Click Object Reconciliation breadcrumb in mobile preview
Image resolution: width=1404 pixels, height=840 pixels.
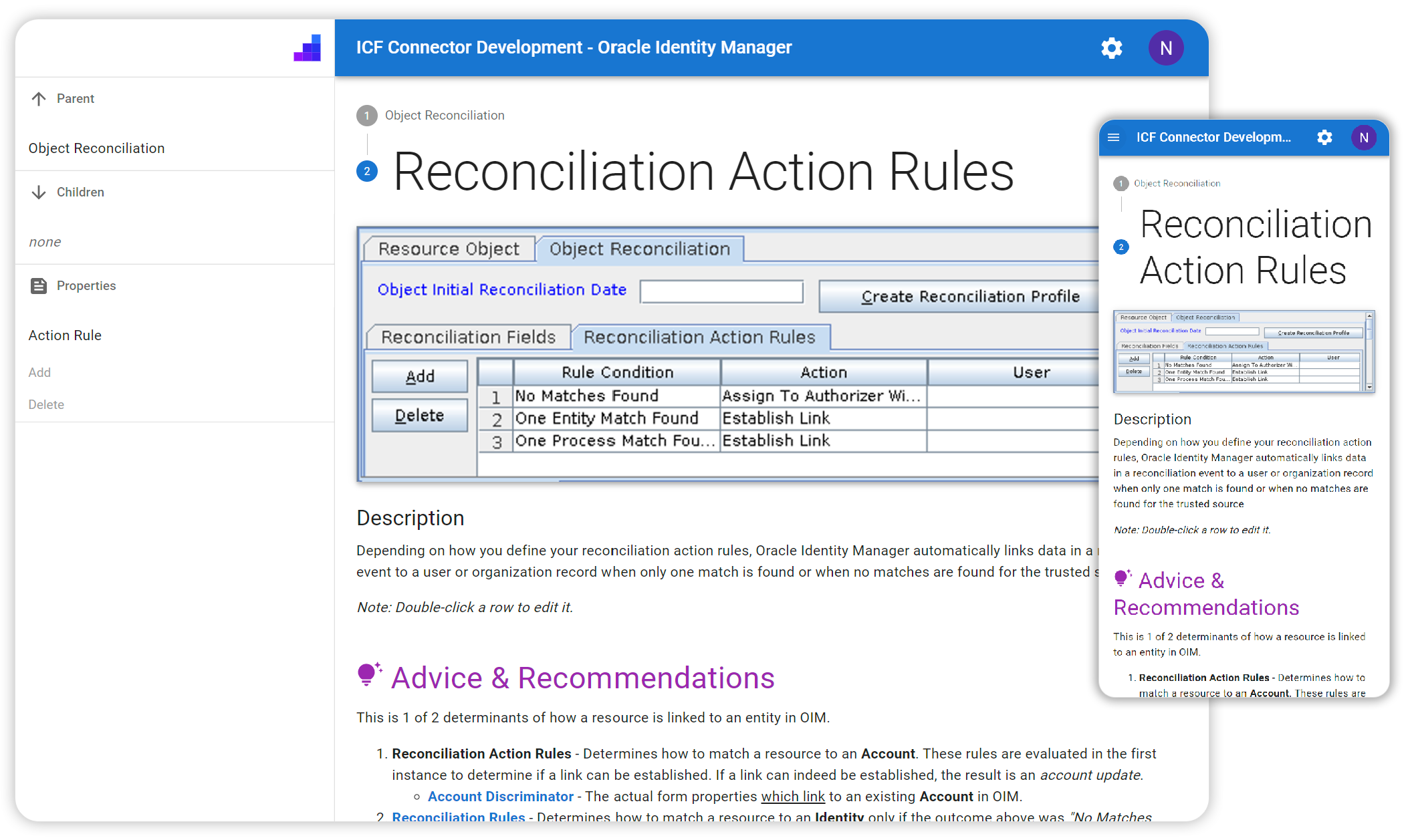1177,184
